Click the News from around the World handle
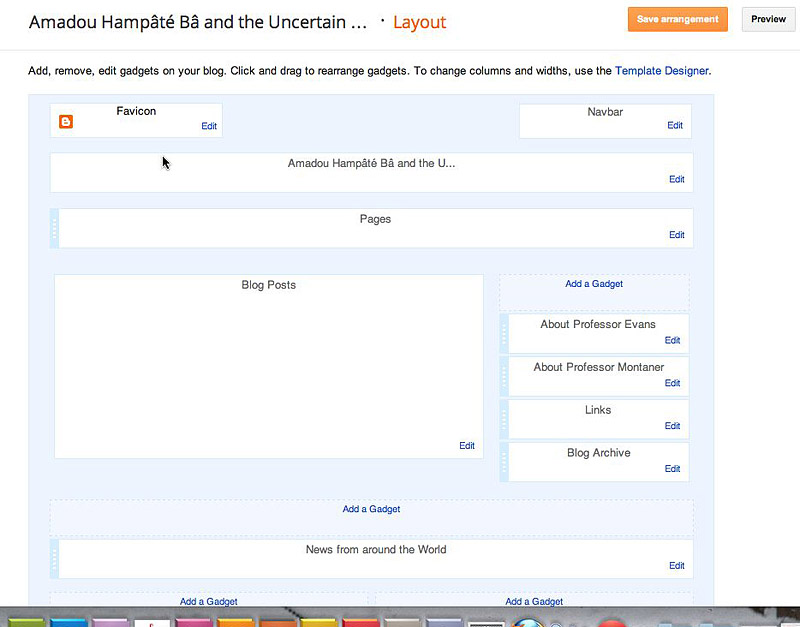Image resolution: width=800 pixels, height=627 pixels. point(55,558)
